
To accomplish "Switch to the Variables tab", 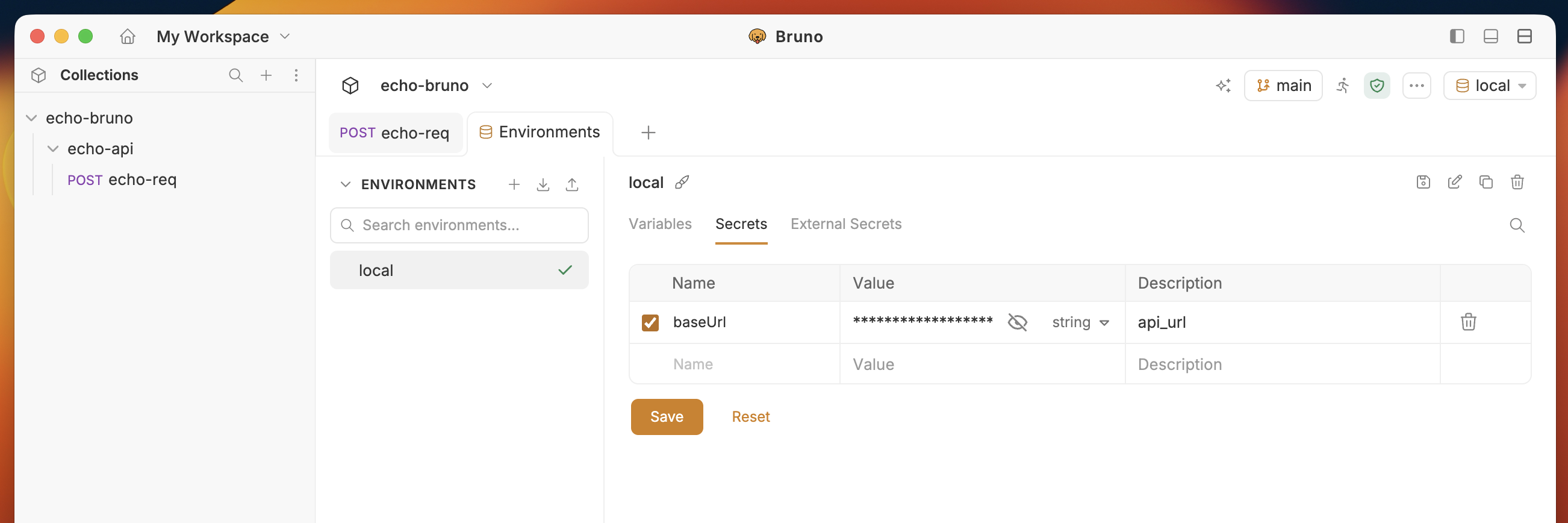I will (660, 224).
